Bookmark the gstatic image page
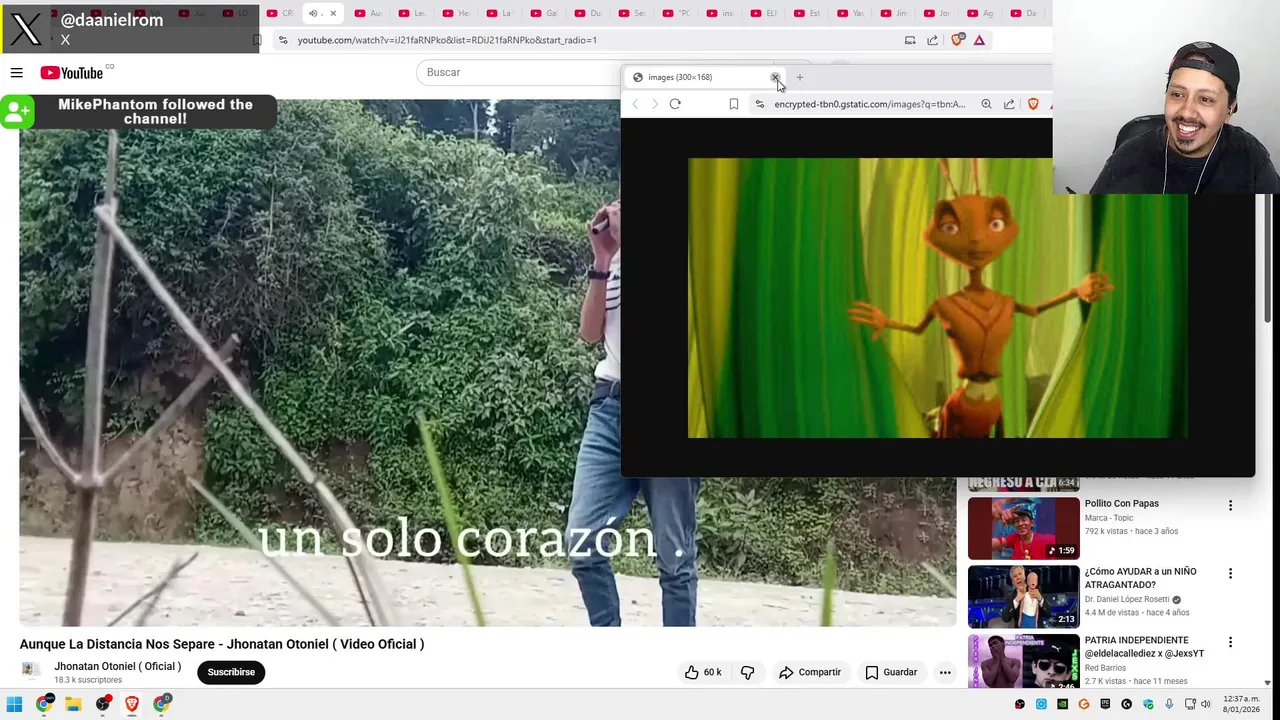Viewport: 1280px width, 720px height. tap(733, 104)
